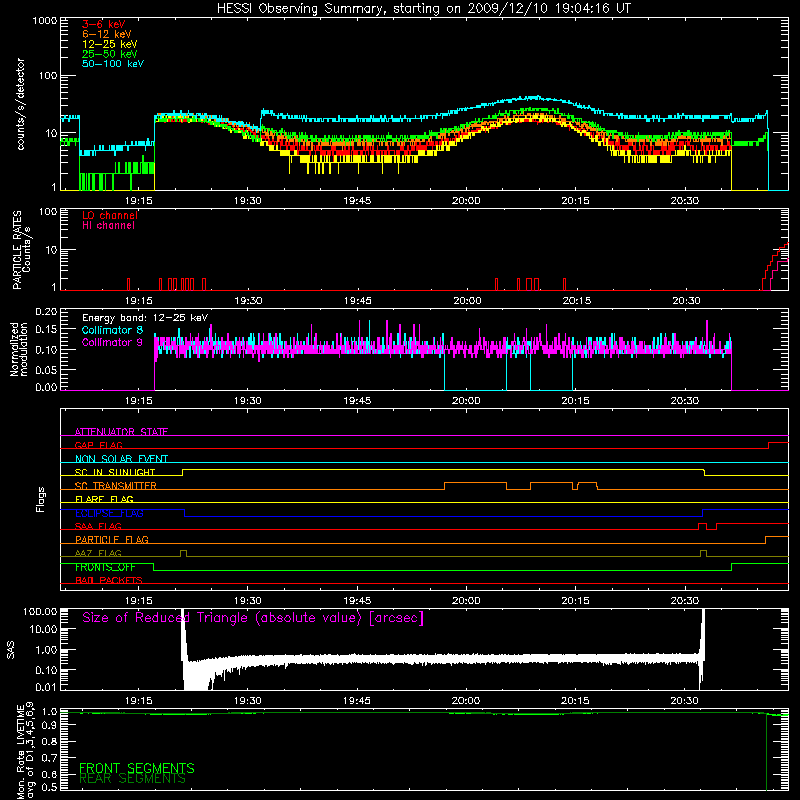The height and width of the screenshot is (800, 800).
Task: Click the Flags panel axis label
Action: [41, 499]
